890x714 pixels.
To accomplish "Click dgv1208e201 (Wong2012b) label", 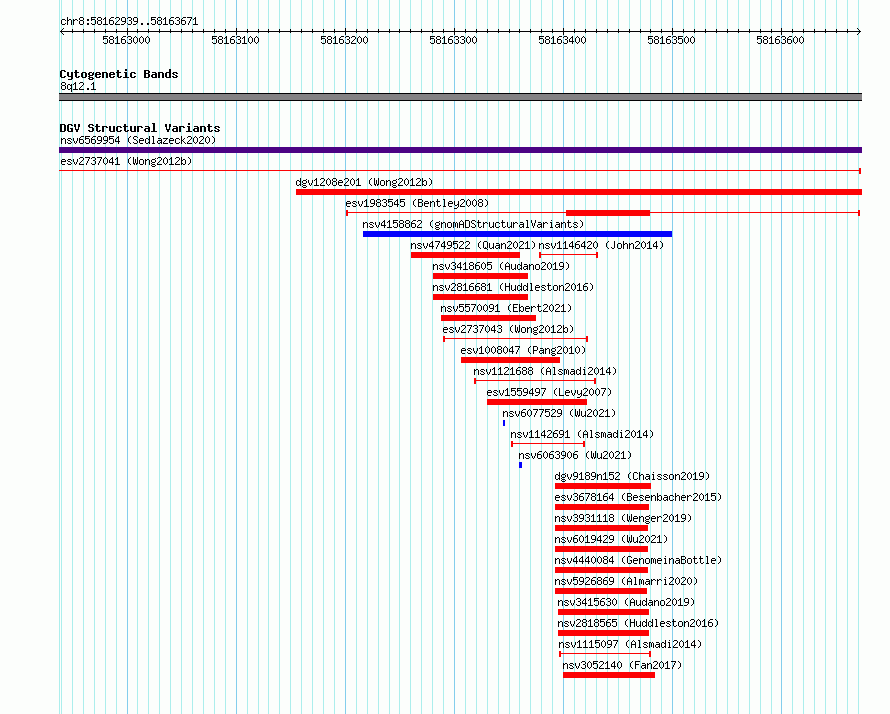I will click(364, 182).
